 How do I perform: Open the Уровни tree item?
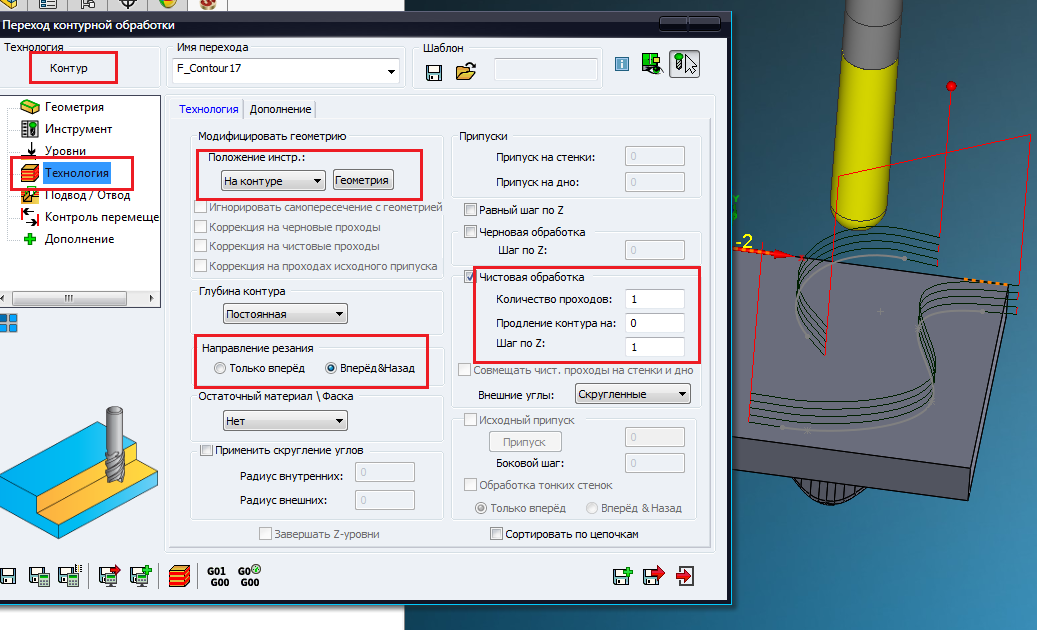click(x=65, y=151)
